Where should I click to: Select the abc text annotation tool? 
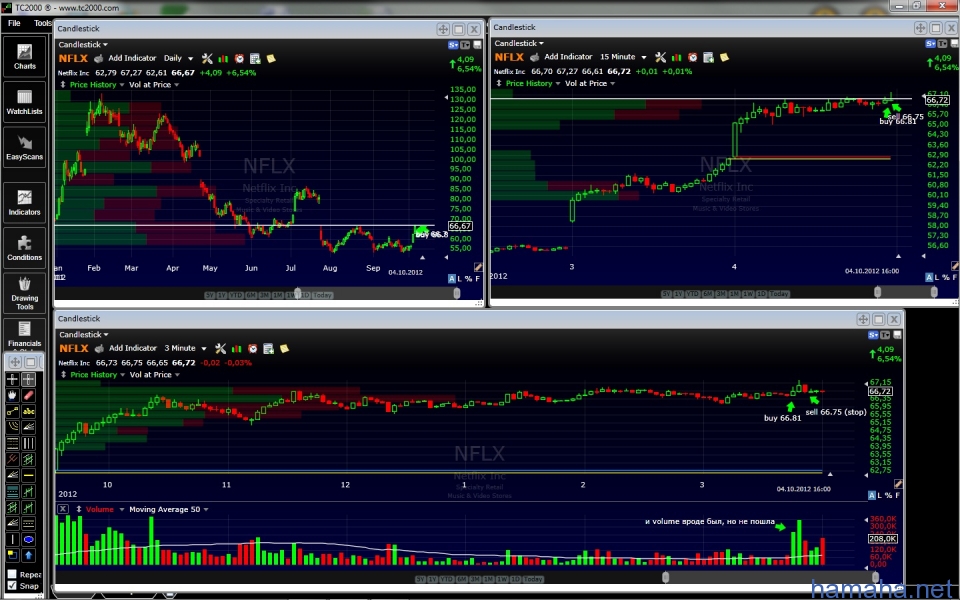[28, 411]
